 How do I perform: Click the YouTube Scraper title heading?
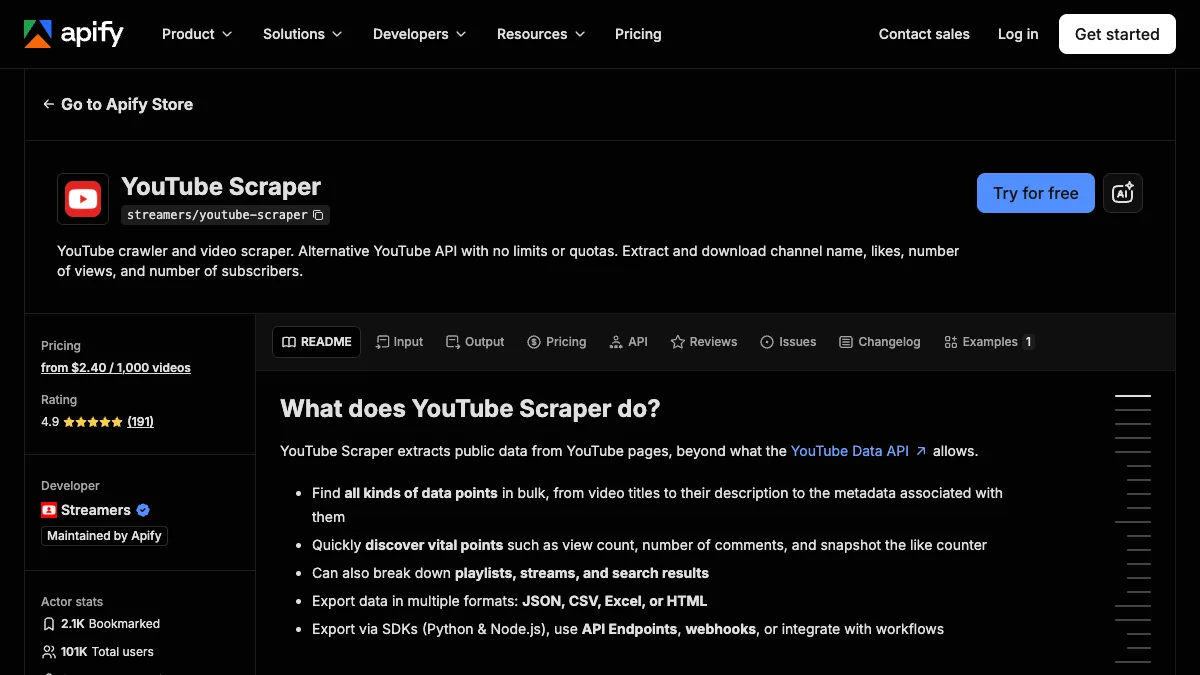pos(221,187)
